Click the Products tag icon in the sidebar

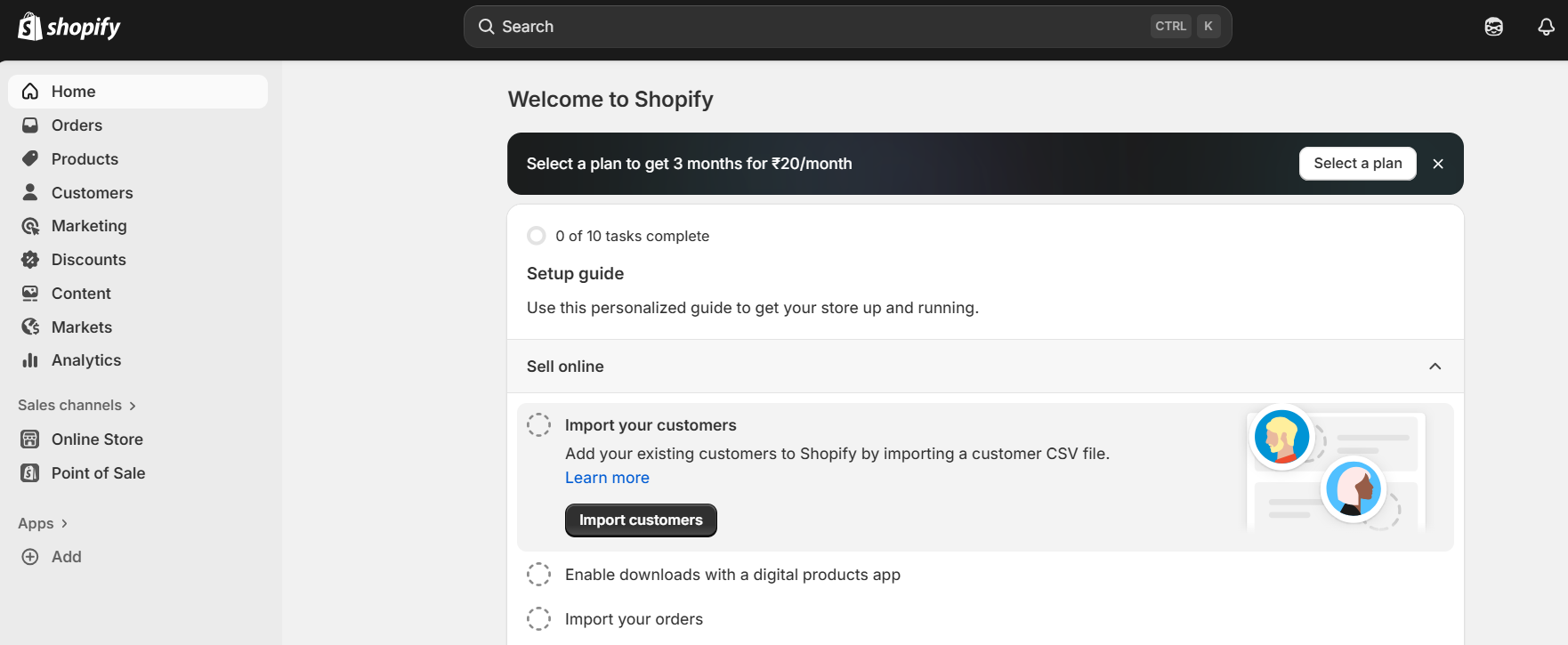(x=30, y=159)
